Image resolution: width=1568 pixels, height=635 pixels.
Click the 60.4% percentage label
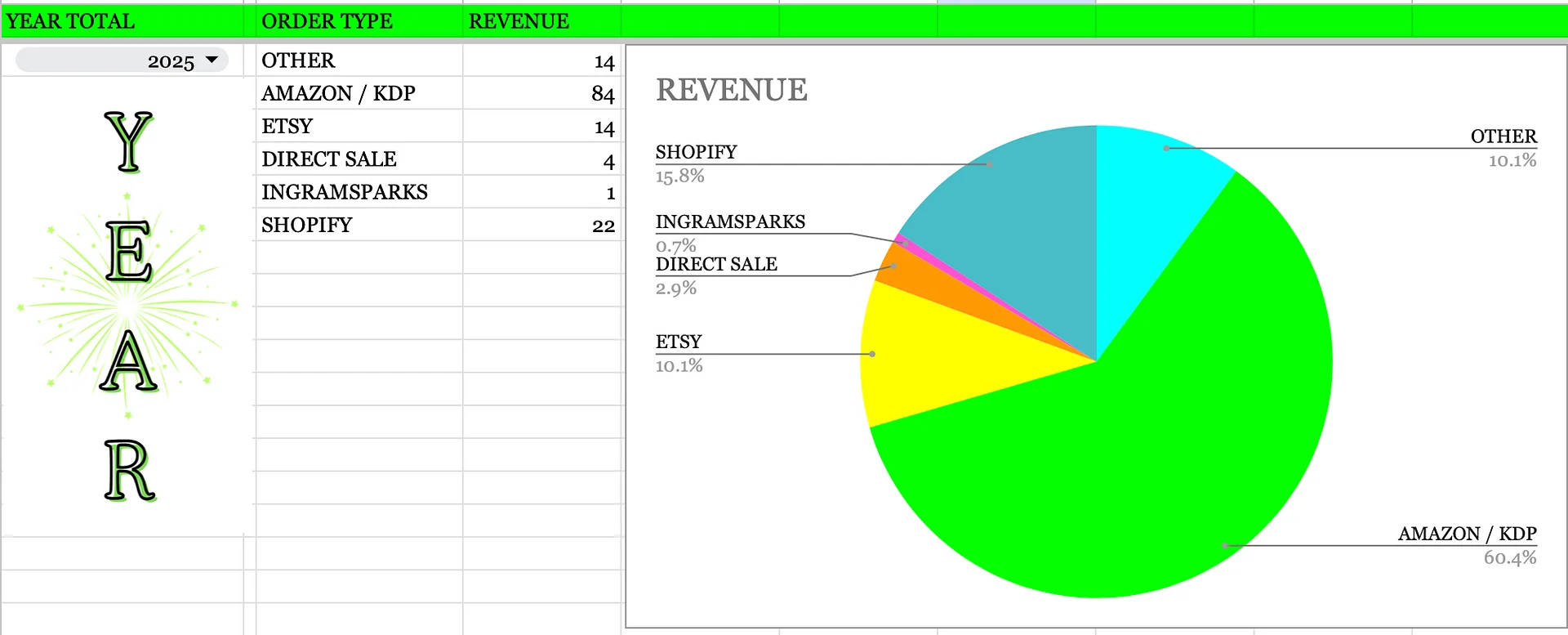(1510, 557)
